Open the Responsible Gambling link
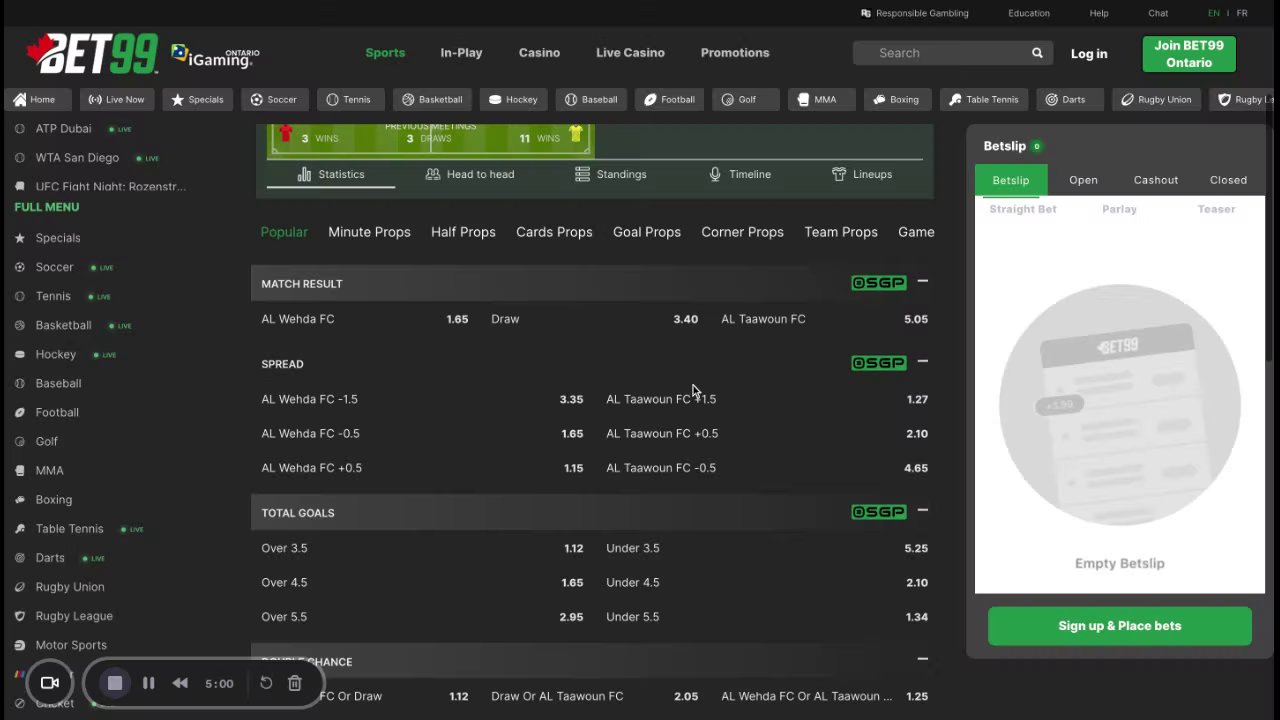 click(915, 13)
